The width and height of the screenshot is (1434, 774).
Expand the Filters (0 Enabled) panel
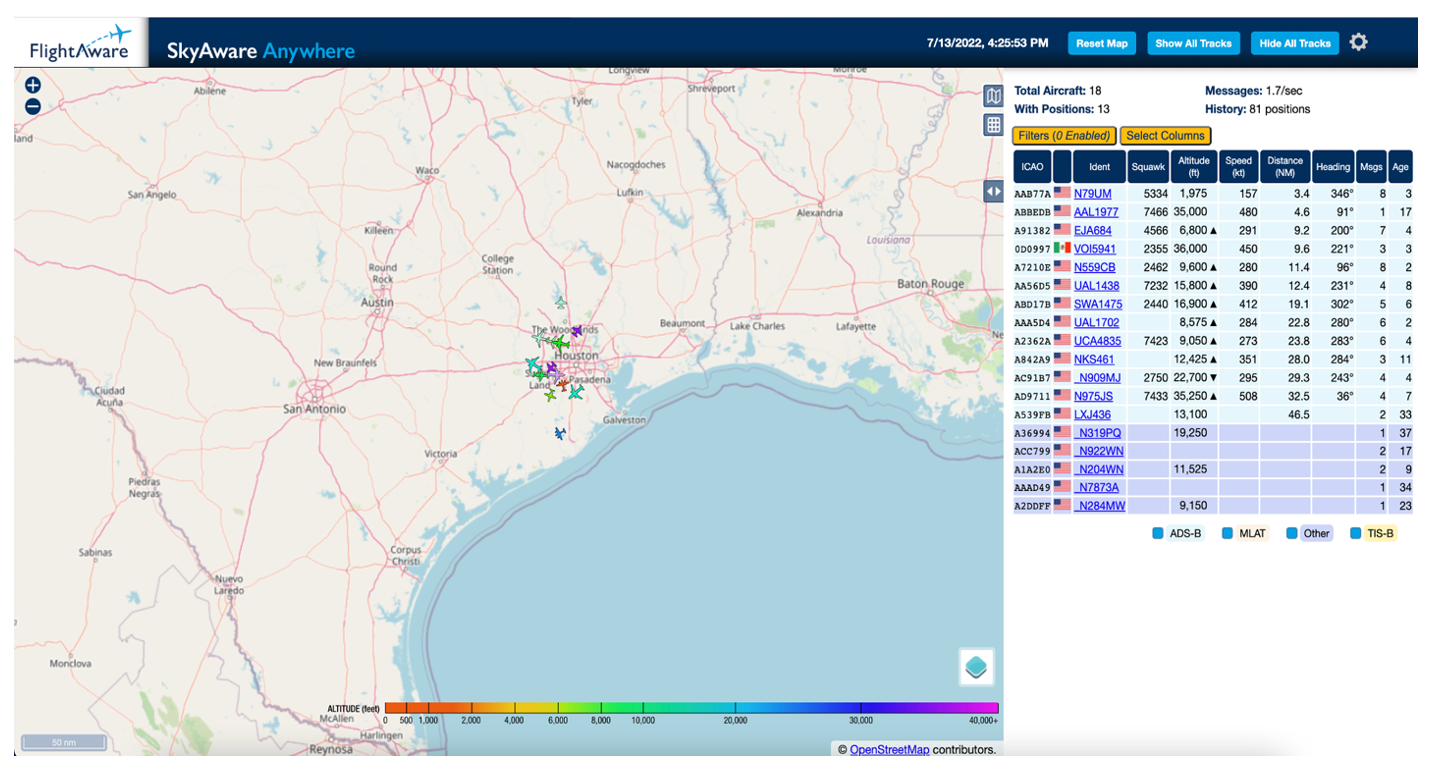(x=1064, y=136)
